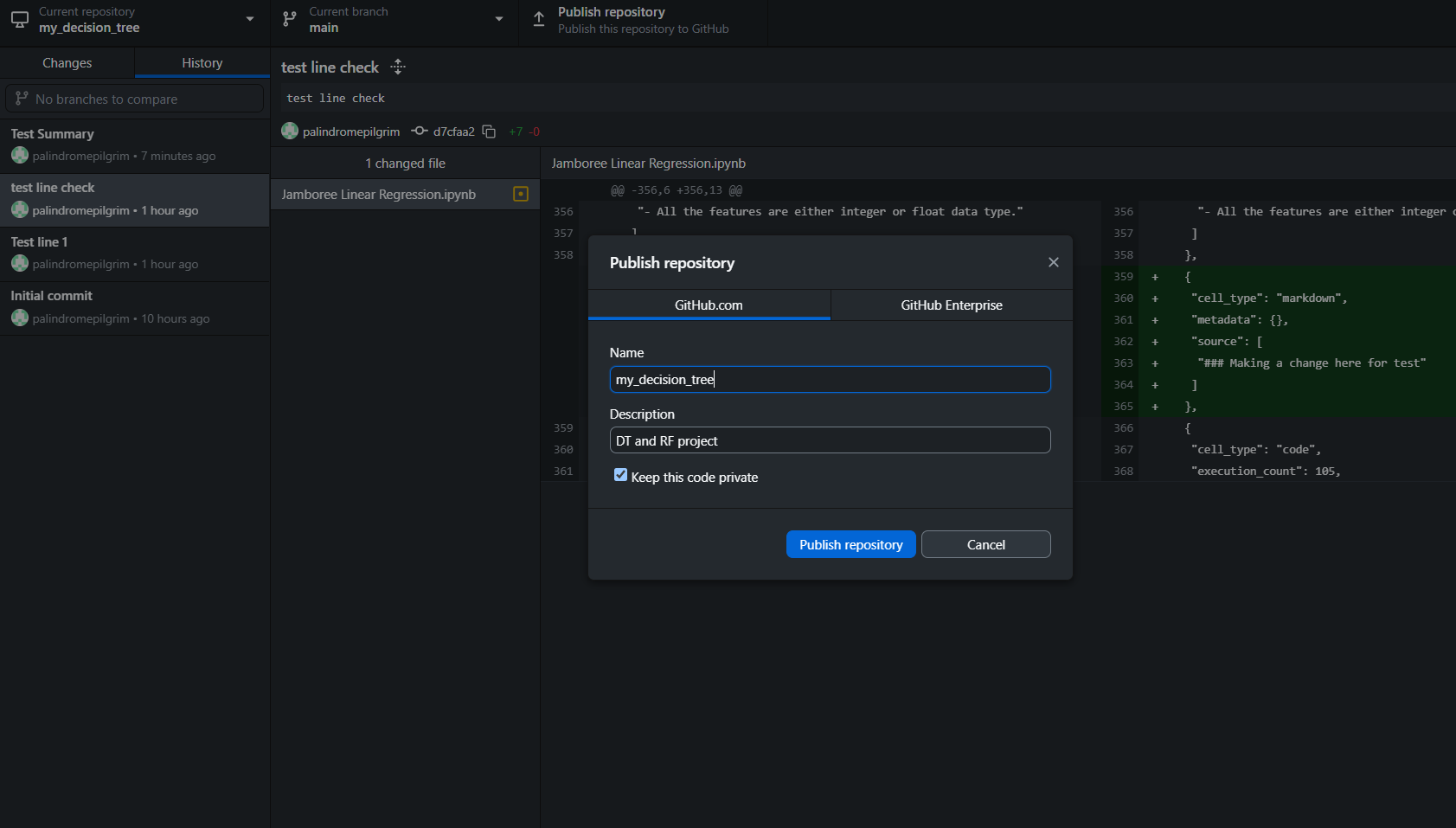Cancel the publish dialog
Viewport: 1456px width, 828px height.
coord(985,544)
